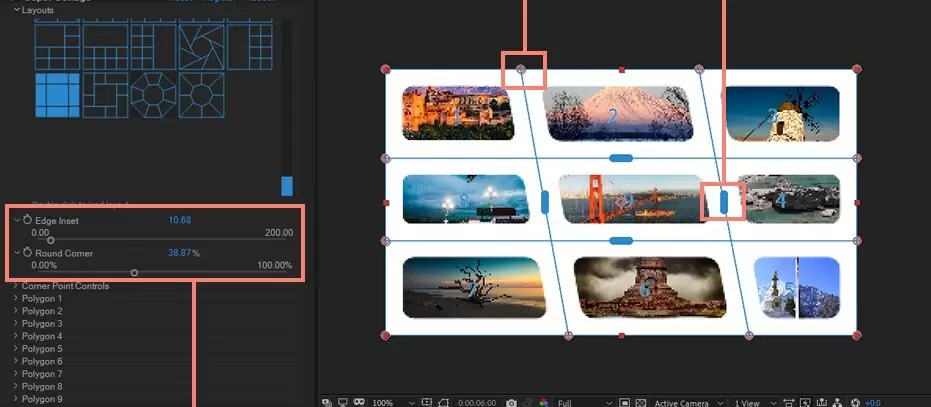Select the layout with a square center frame

pyautogui.click(x=105, y=95)
